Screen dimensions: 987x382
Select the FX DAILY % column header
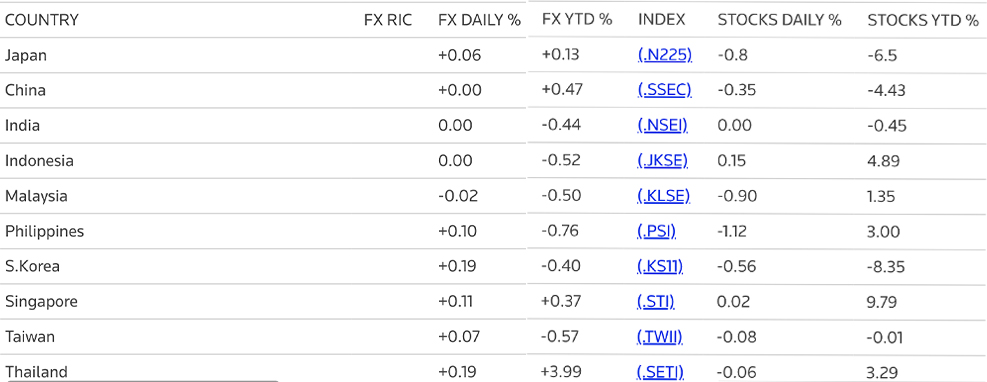coord(480,20)
